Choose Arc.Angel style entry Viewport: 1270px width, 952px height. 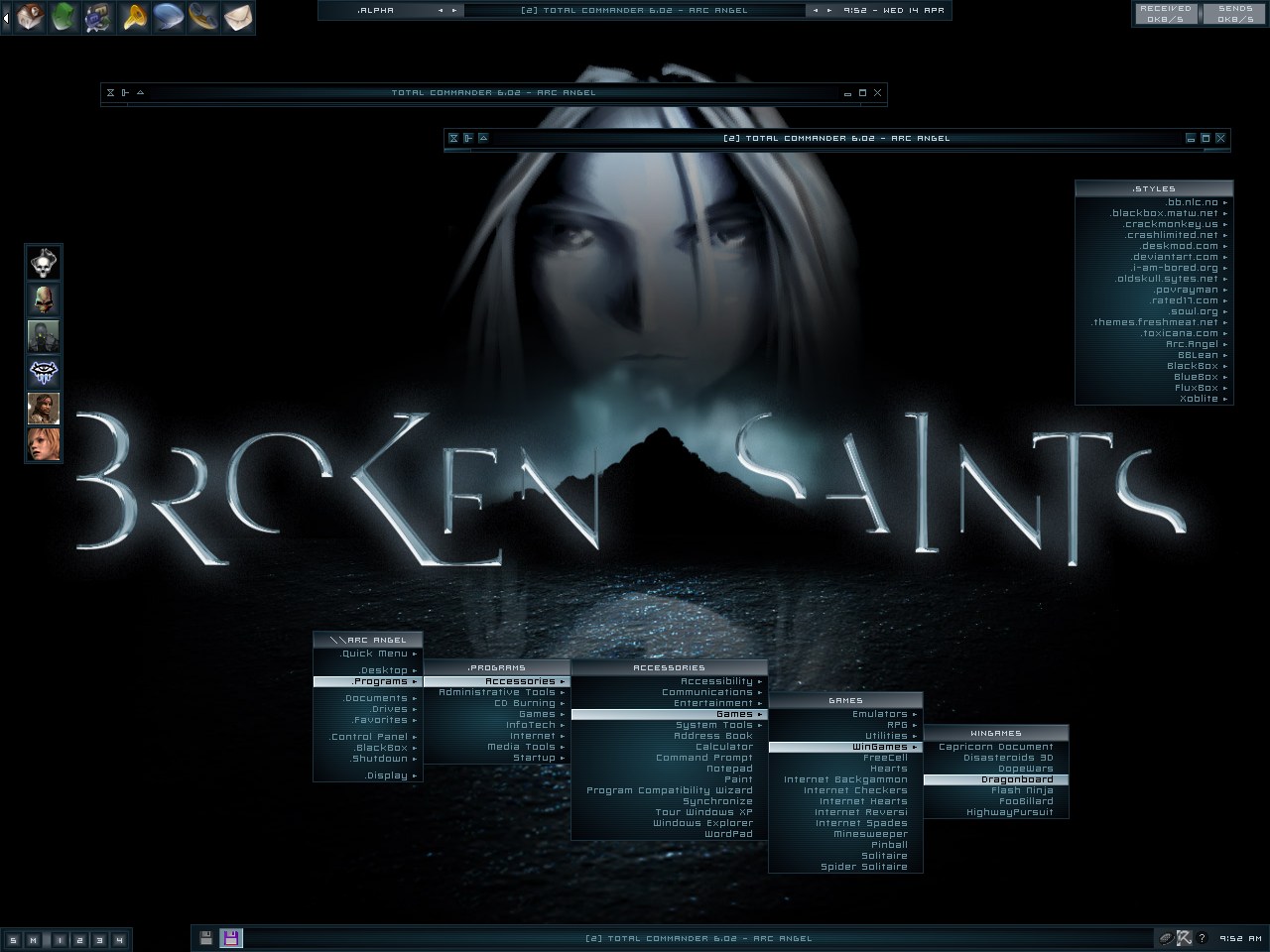point(1154,344)
